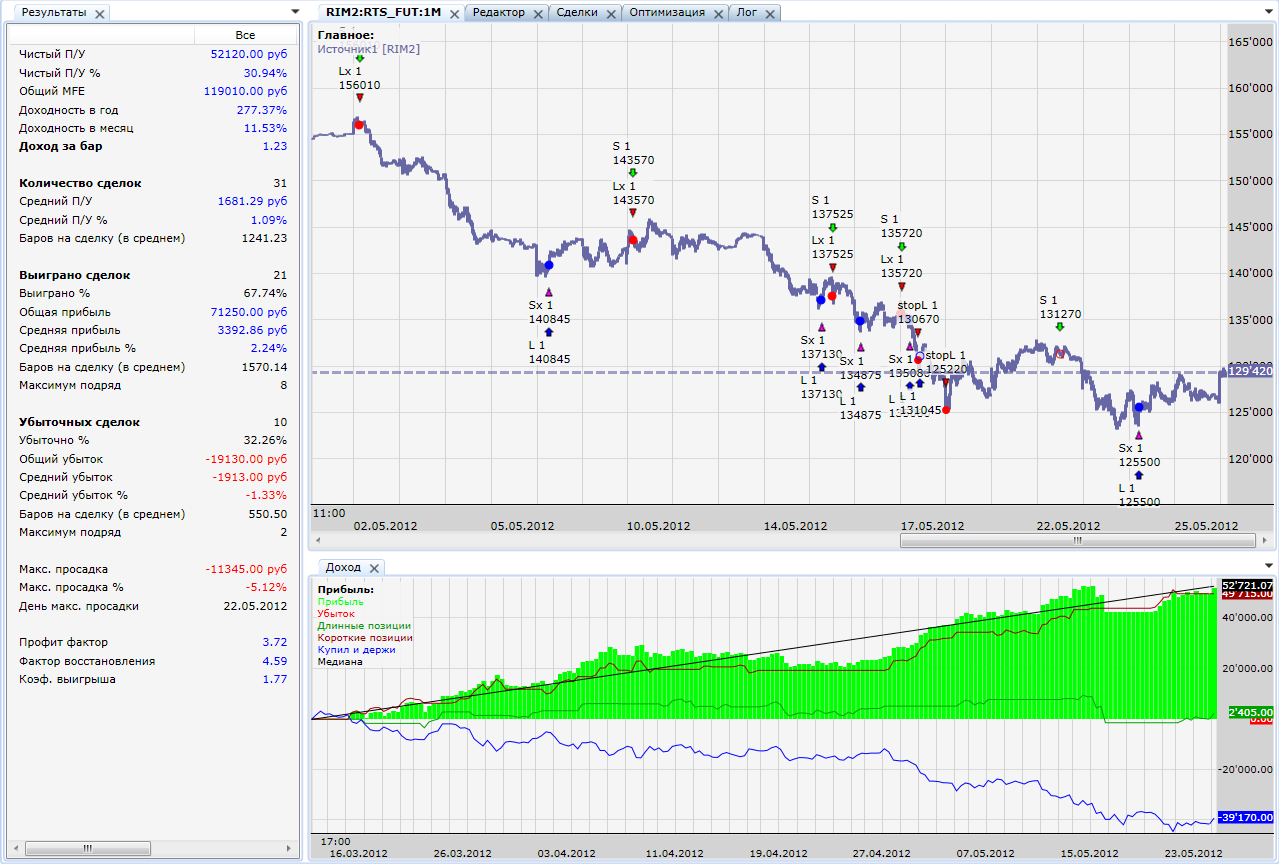This screenshot has height=864, width=1279.
Task: Open the Доход panel dropdown arrow
Action: point(1268,567)
